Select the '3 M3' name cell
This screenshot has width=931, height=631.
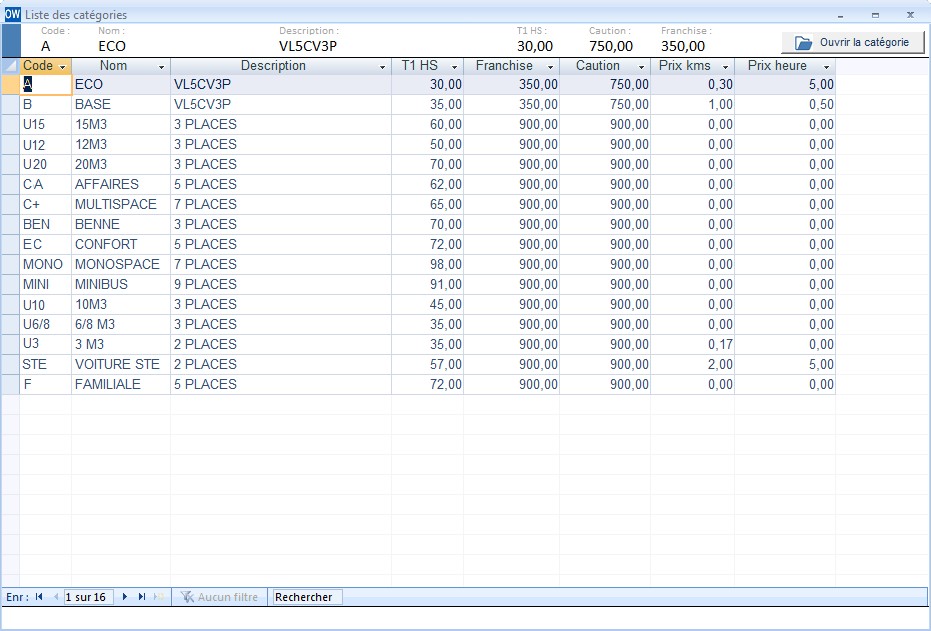click(121, 344)
